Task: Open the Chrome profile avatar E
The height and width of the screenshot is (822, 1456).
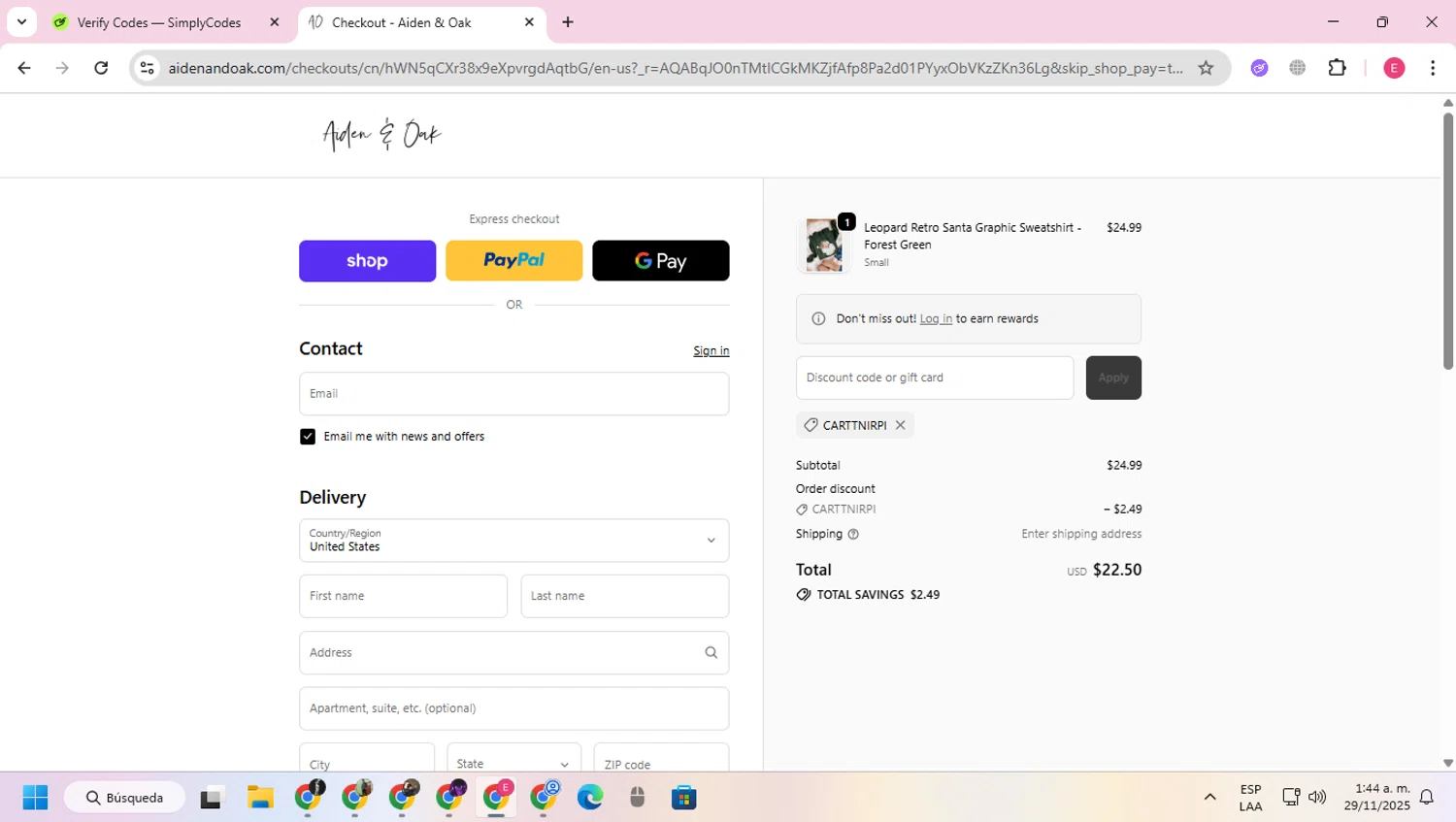Action: pyautogui.click(x=1394, y=68)
